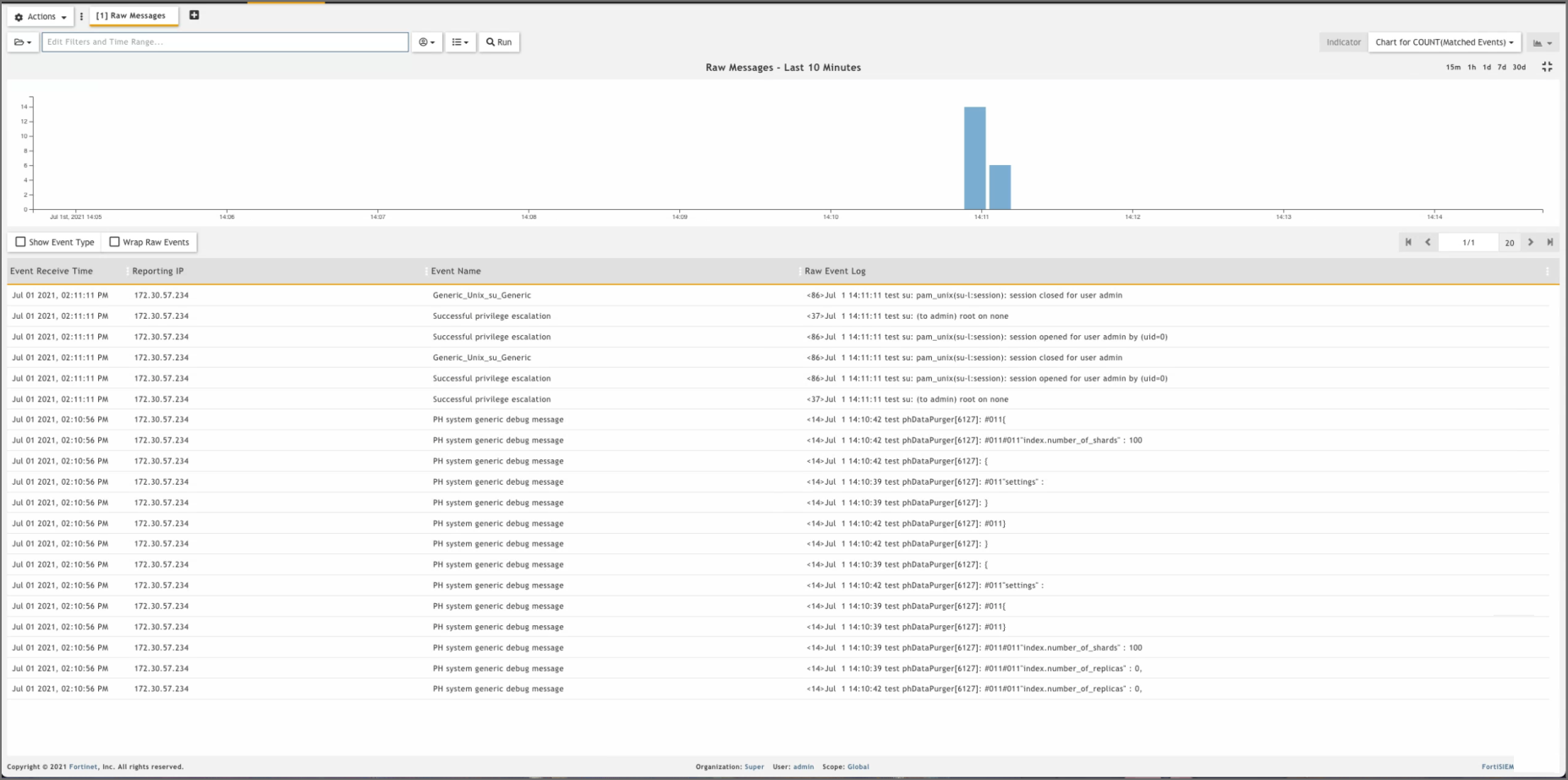Add a new search tab with plus icon

click(x=194, y=15)
